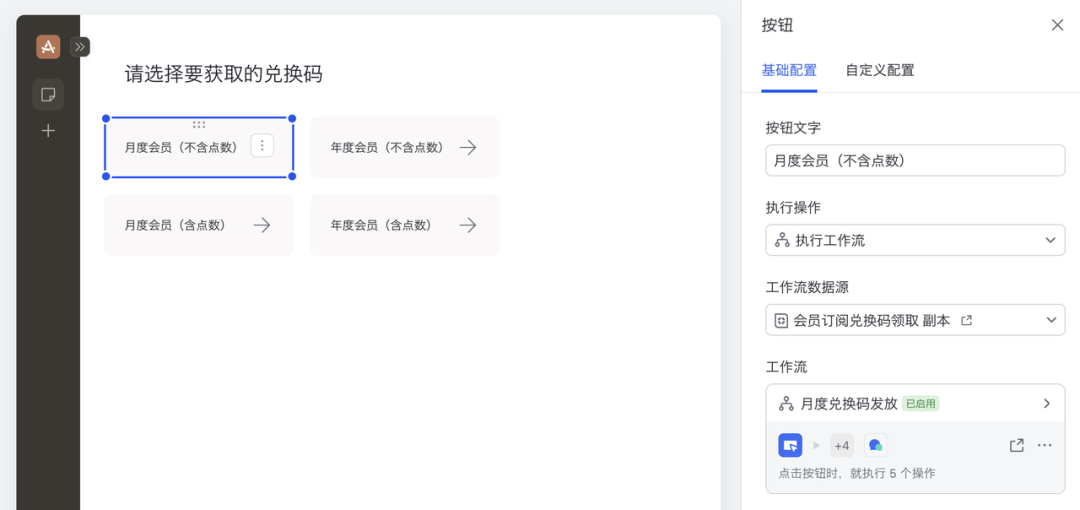Click the 工作流 section label
The height and width of the screenshot is (510, 1080).
[x=786, y=366]
